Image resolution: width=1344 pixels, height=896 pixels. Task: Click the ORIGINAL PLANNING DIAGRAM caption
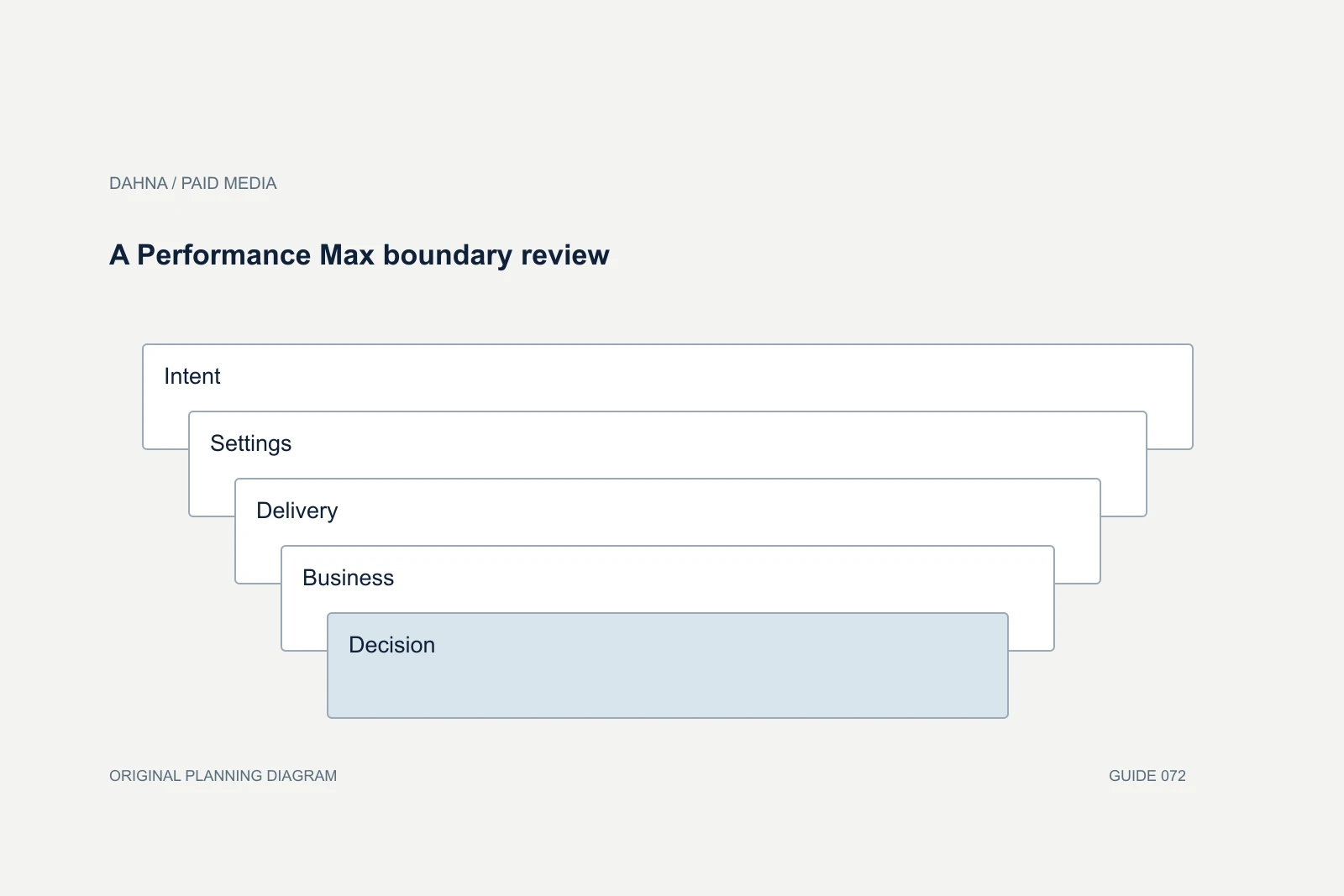point(223,776)
